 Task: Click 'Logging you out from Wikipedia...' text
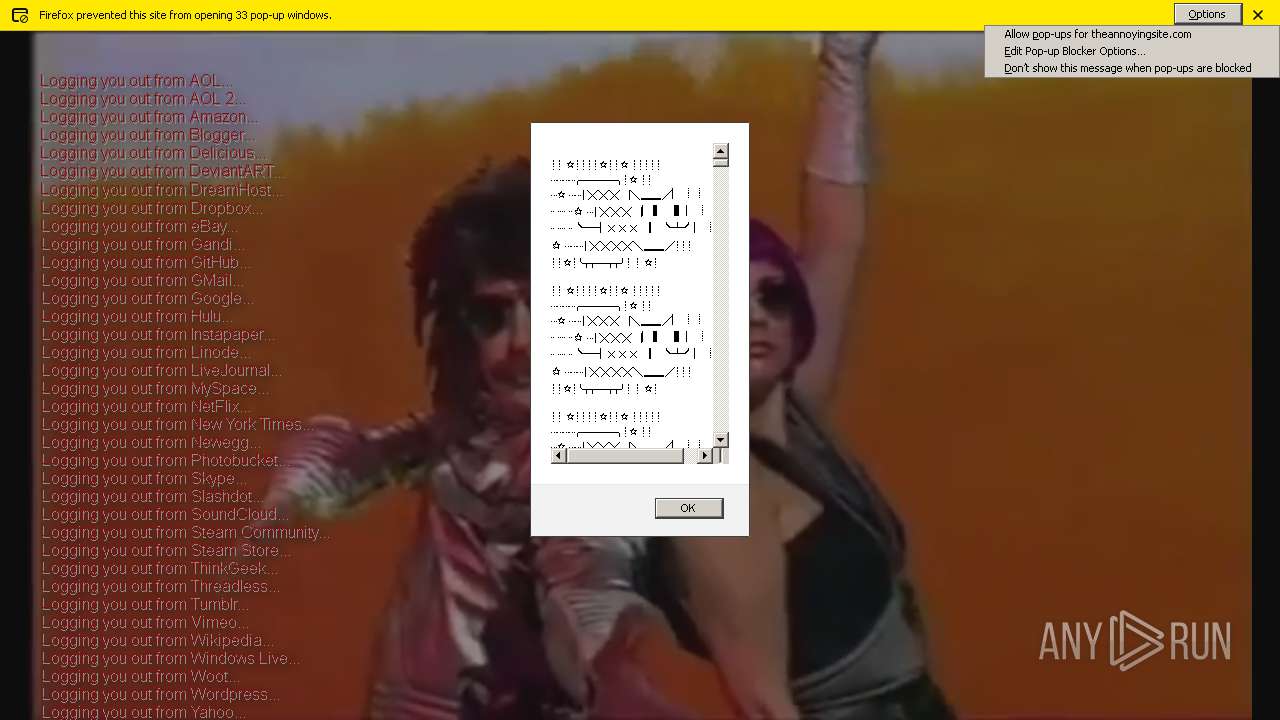[157, 640]
